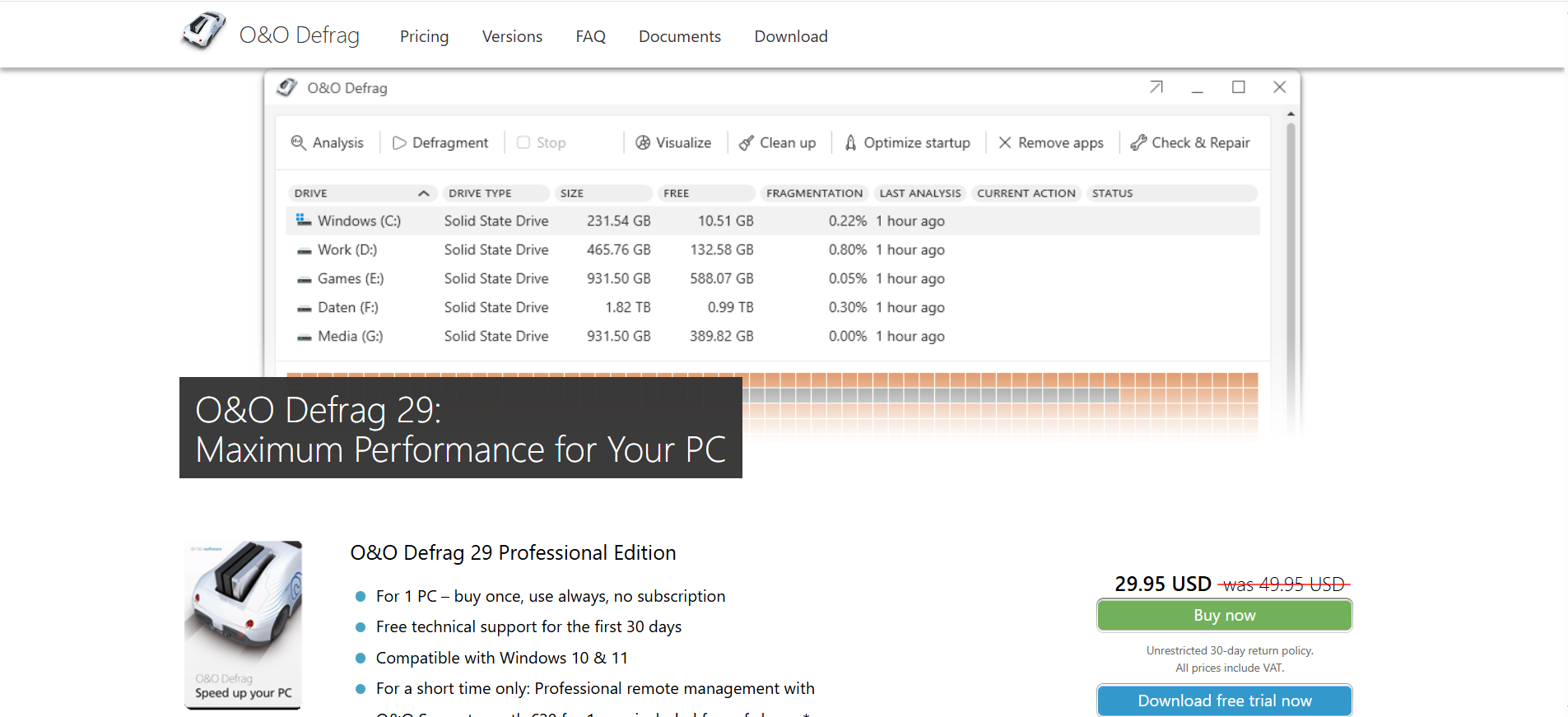The width and height of the screenshot is (1568, 717).
Task: Toggle the Stop checkbox in toolbar
Action: coord(523,142)
